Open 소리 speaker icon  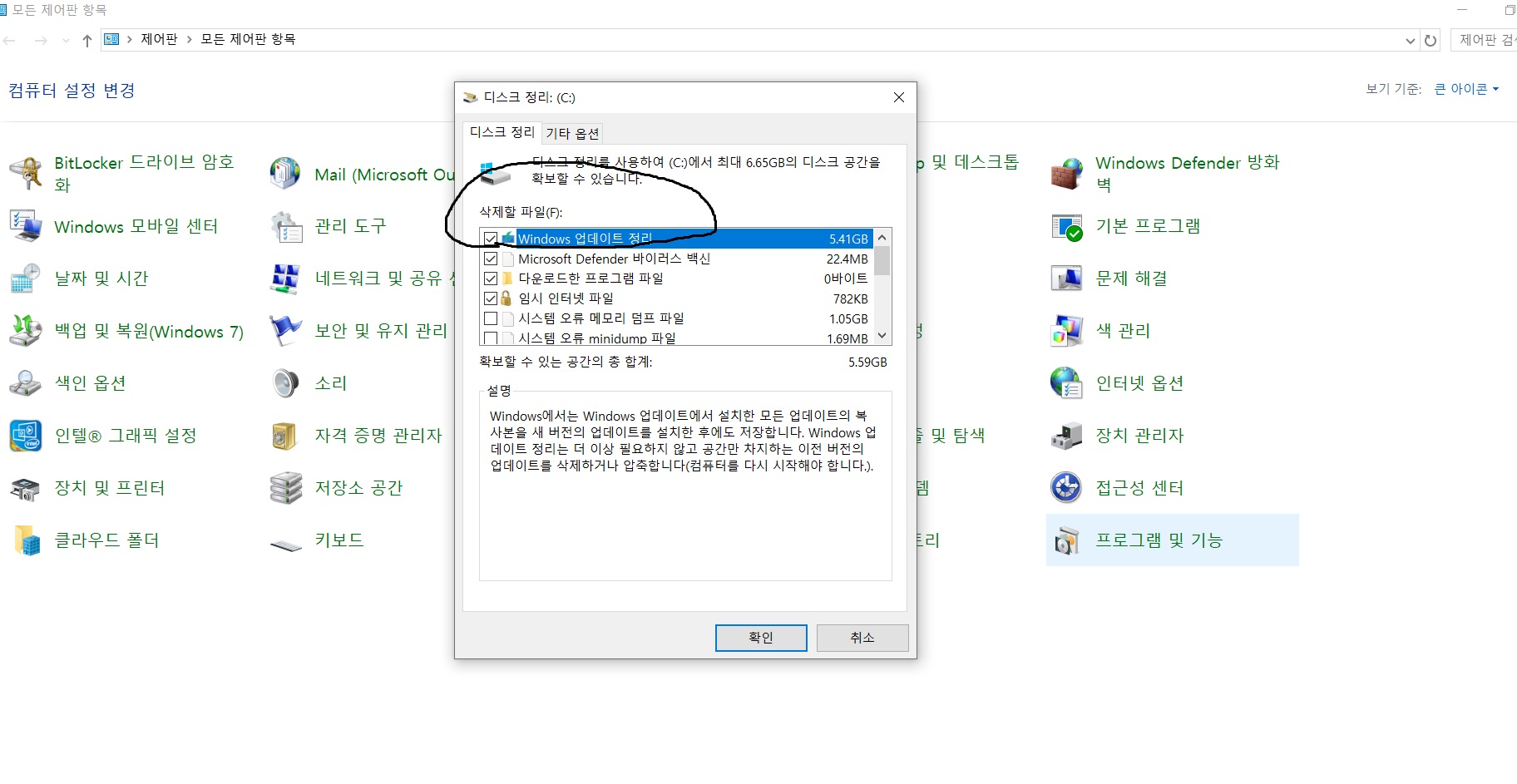[285, 383]
